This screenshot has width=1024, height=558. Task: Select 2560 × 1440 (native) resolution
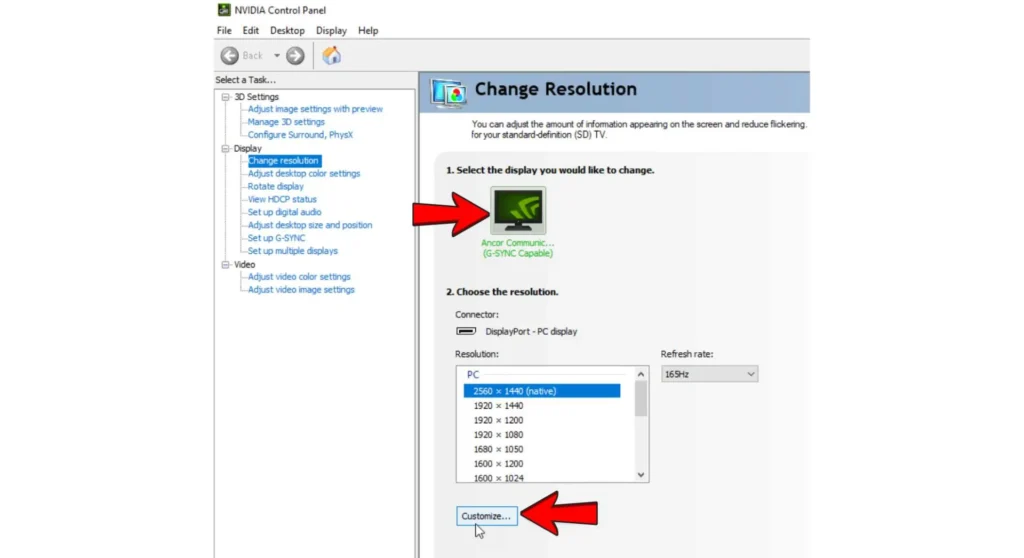point(542,391)
